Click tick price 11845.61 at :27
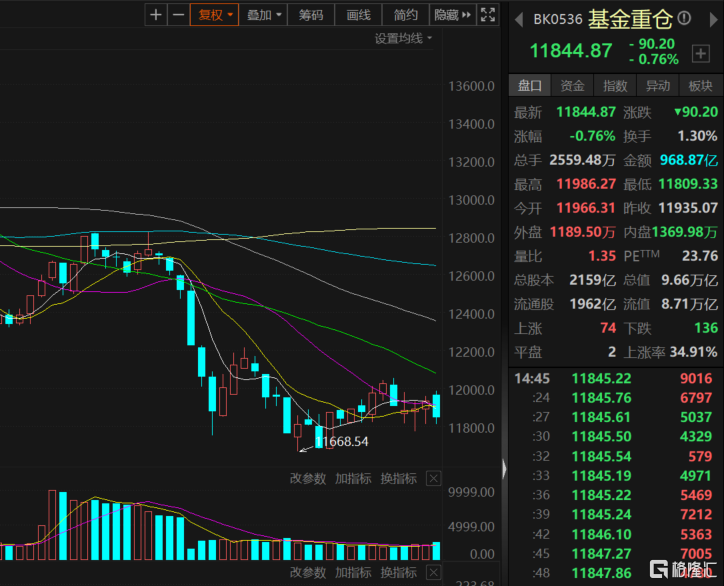 601,417
